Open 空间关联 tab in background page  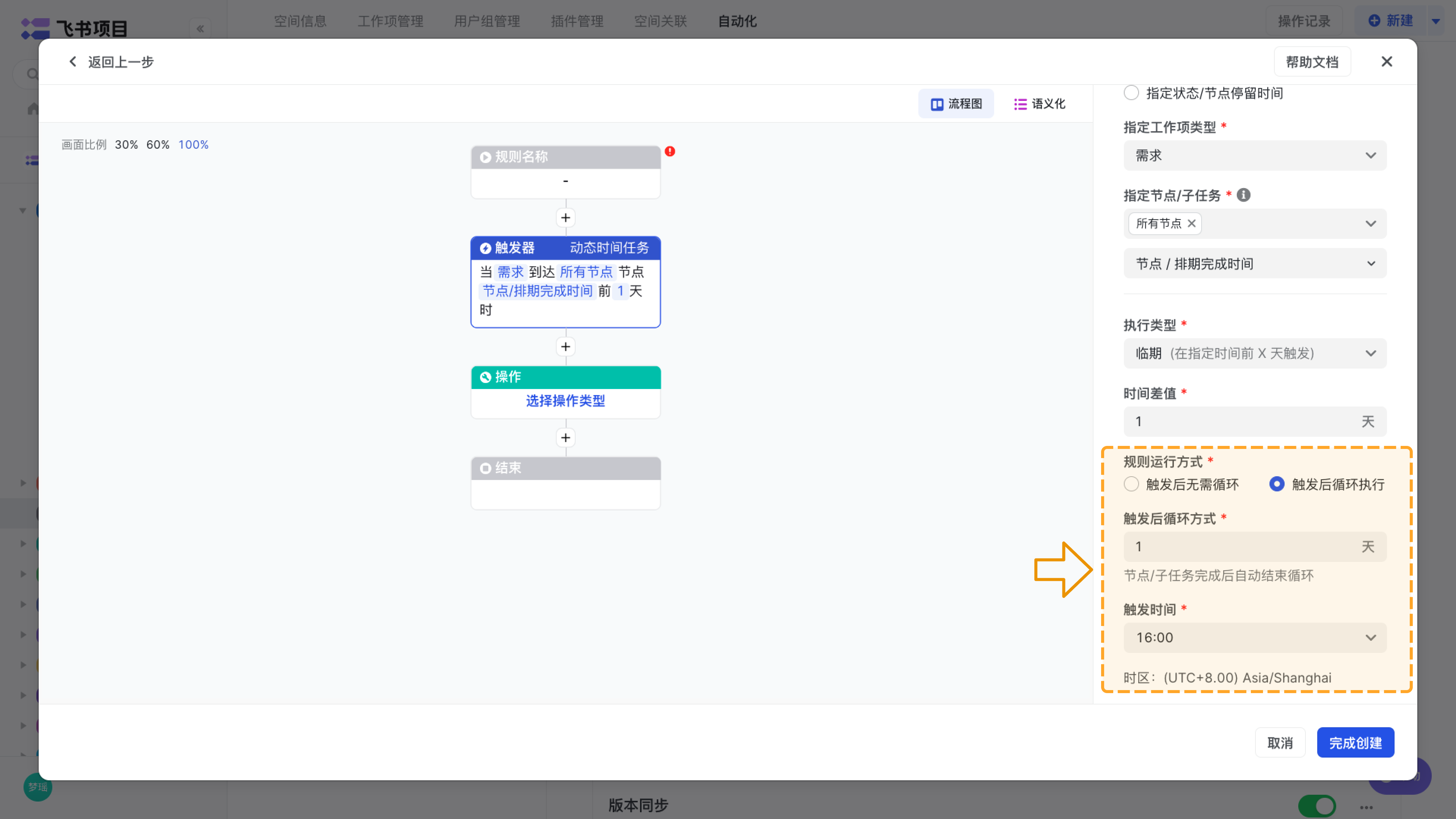[x=661, y=21]
